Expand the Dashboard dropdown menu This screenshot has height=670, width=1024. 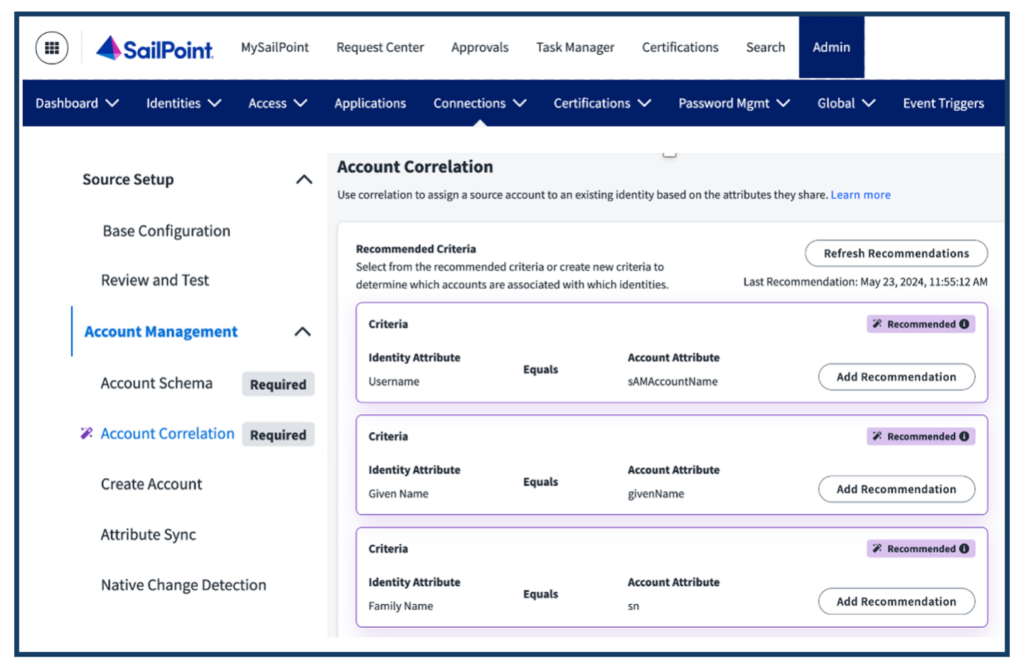click(x=77, y=103)
